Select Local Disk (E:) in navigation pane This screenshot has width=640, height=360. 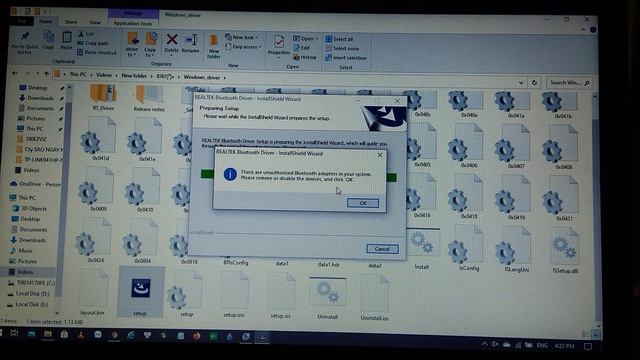[28, 304]
